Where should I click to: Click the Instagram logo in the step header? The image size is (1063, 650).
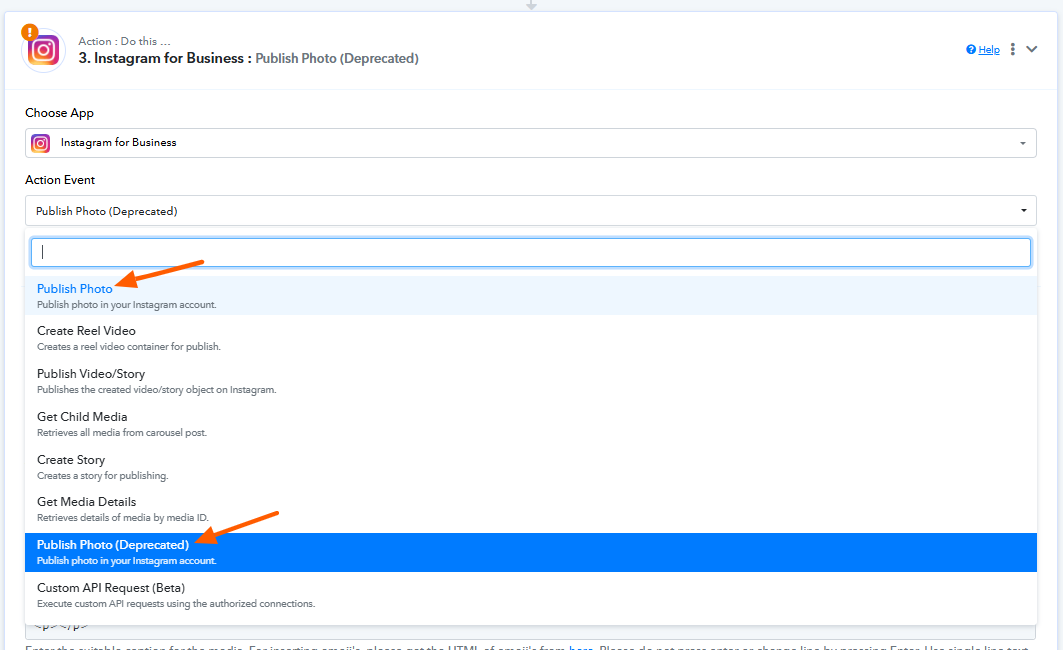tap(44, 51)
